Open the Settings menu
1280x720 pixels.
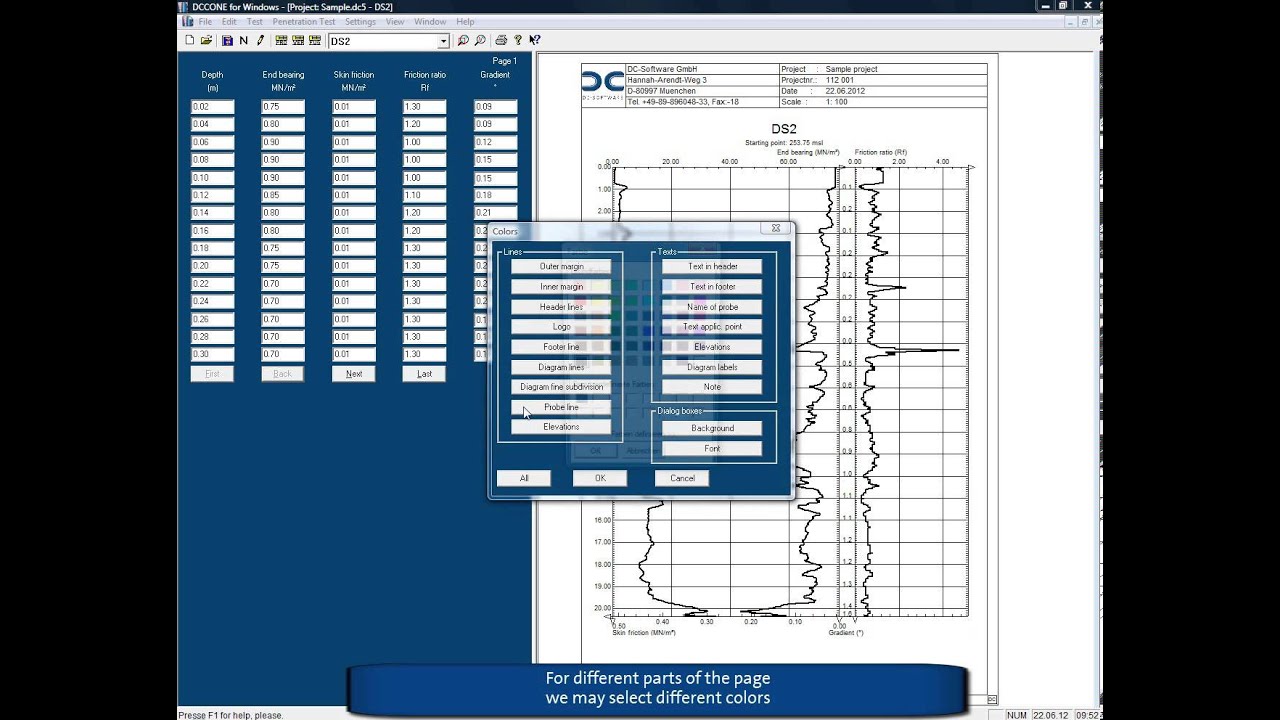[361, 22]
